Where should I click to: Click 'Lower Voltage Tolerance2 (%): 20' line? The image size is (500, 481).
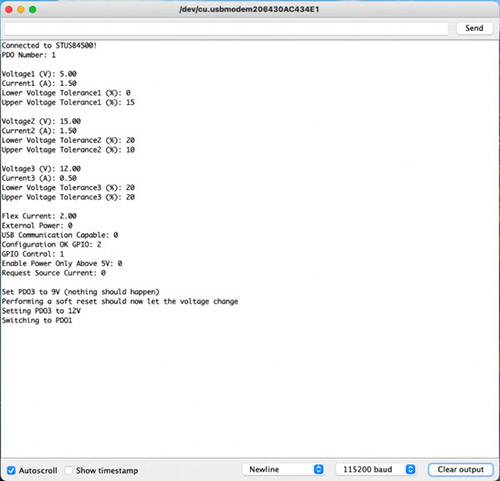click(68, 140)
